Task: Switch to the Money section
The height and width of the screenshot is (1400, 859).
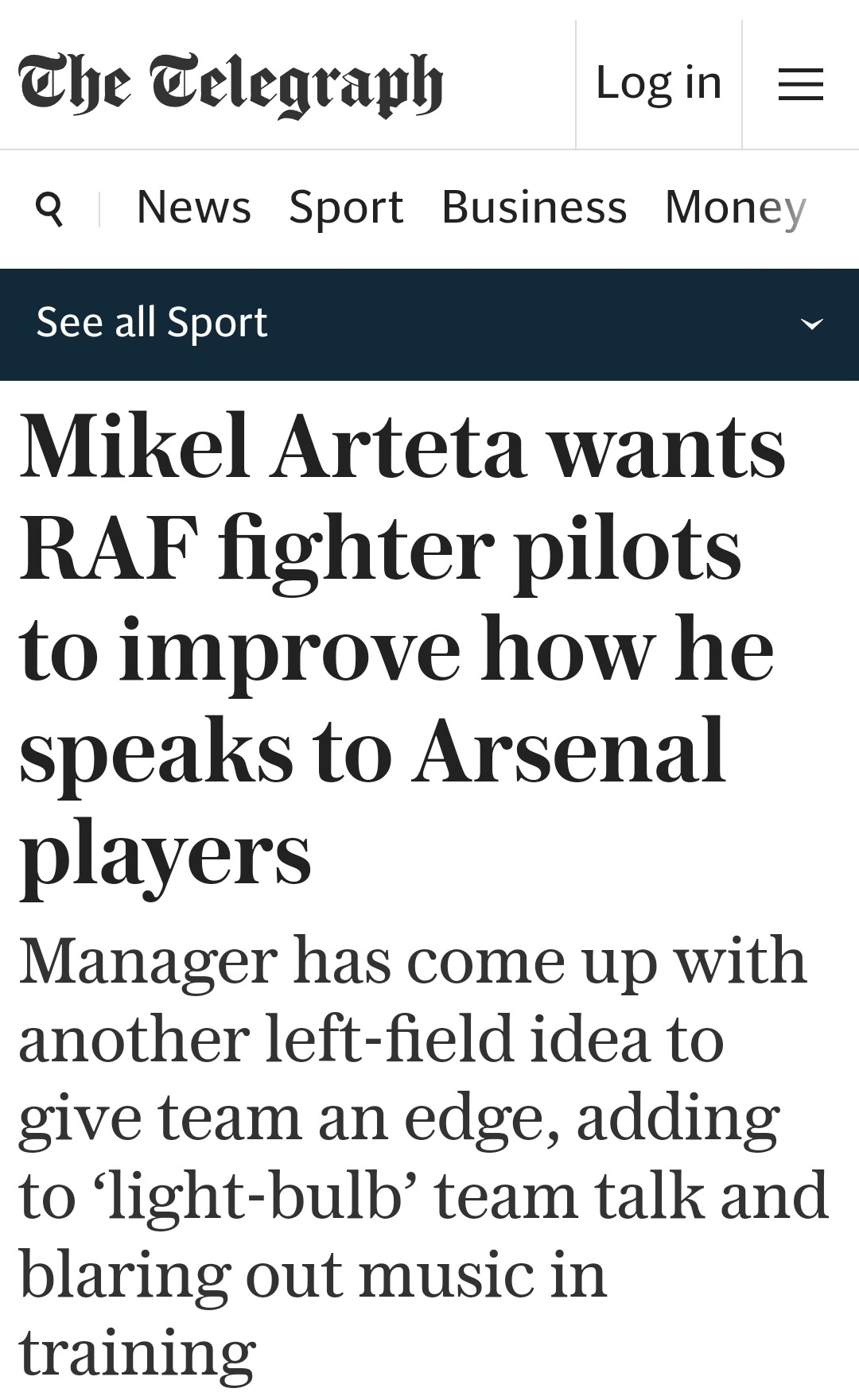Action: click(x=735, y=207)
